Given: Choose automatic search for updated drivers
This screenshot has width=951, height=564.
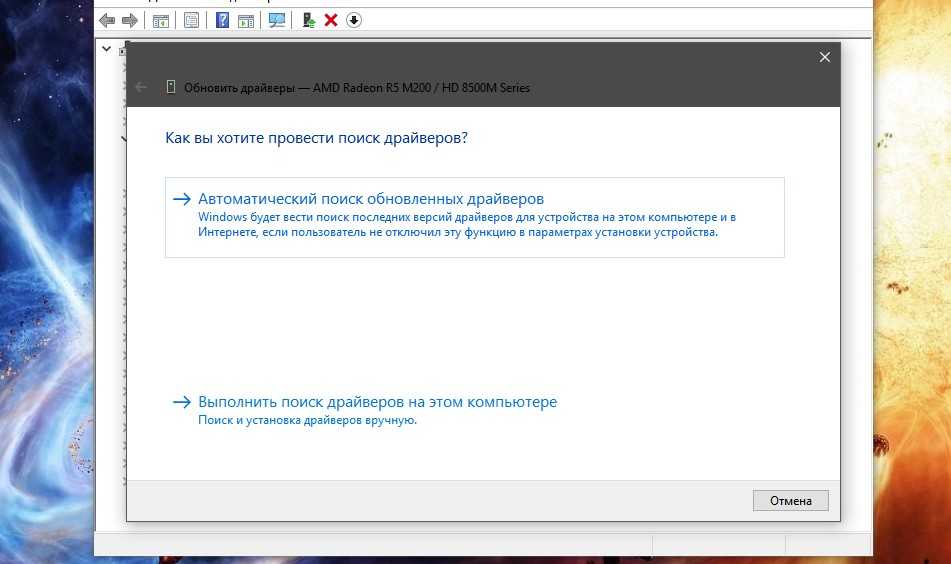Looking at the screenshot, I should point(475,217).
